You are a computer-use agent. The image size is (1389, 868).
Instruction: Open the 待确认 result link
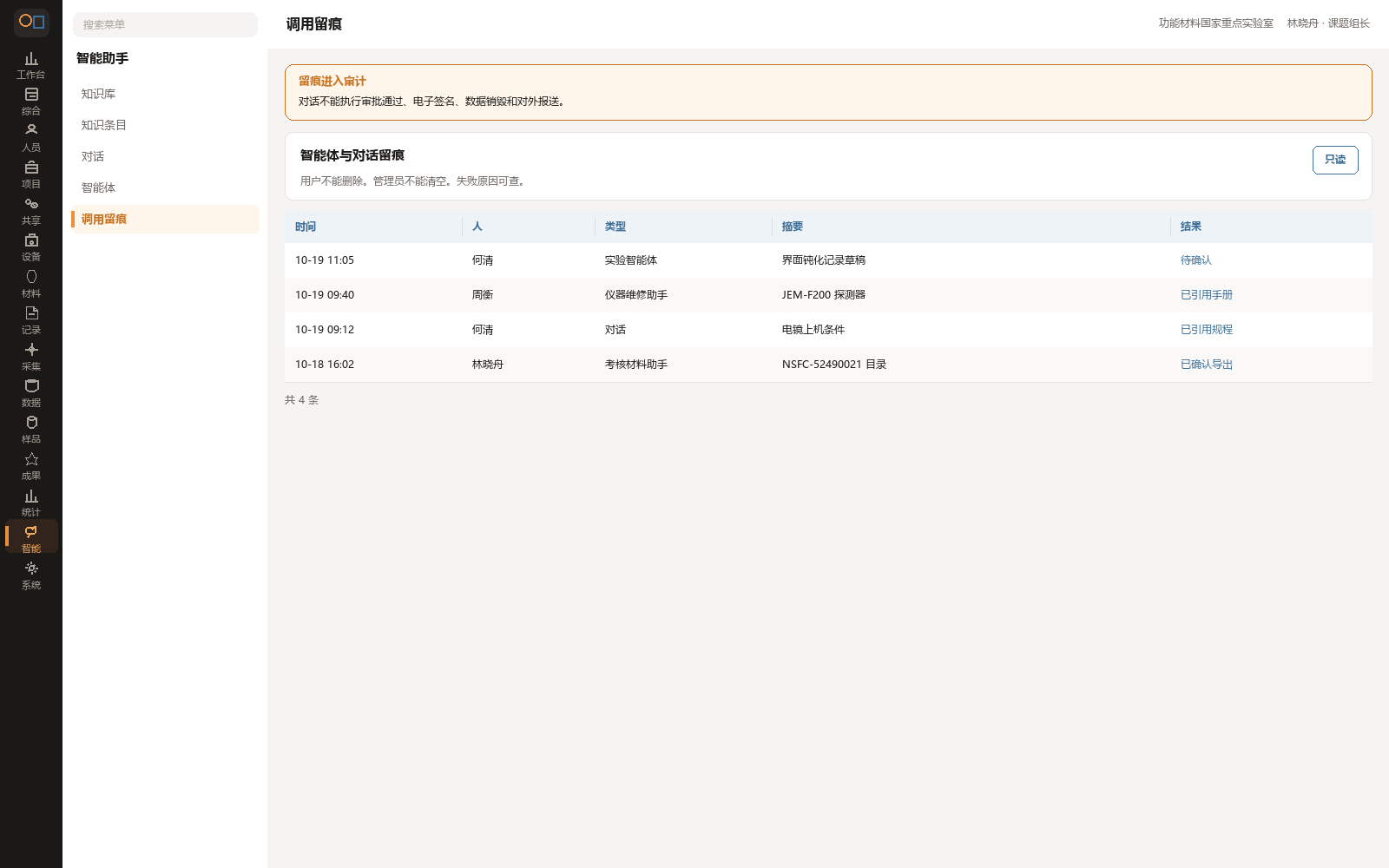tap(1195, 260)
